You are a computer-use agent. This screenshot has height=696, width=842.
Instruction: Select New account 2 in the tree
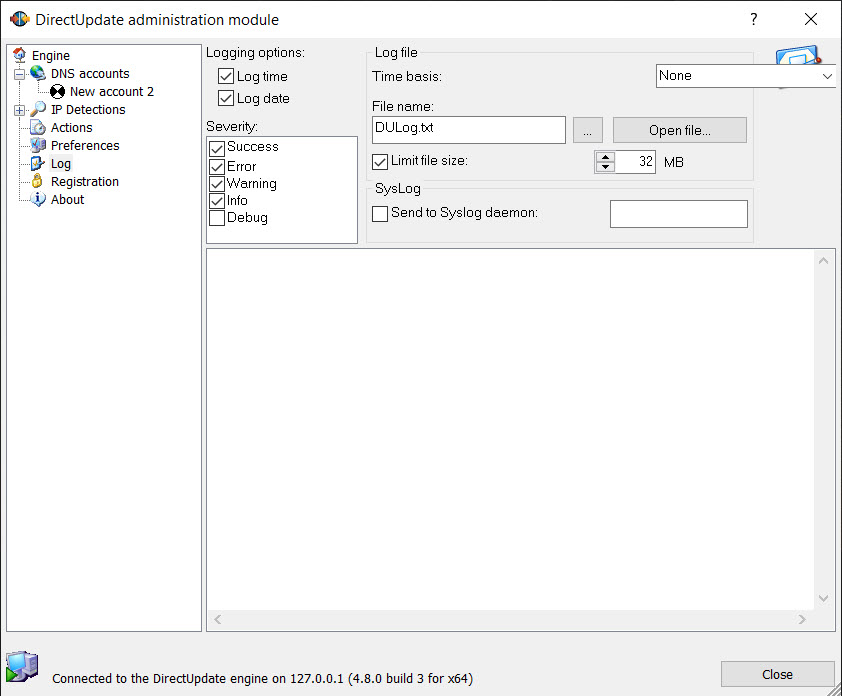pos(112,91)
